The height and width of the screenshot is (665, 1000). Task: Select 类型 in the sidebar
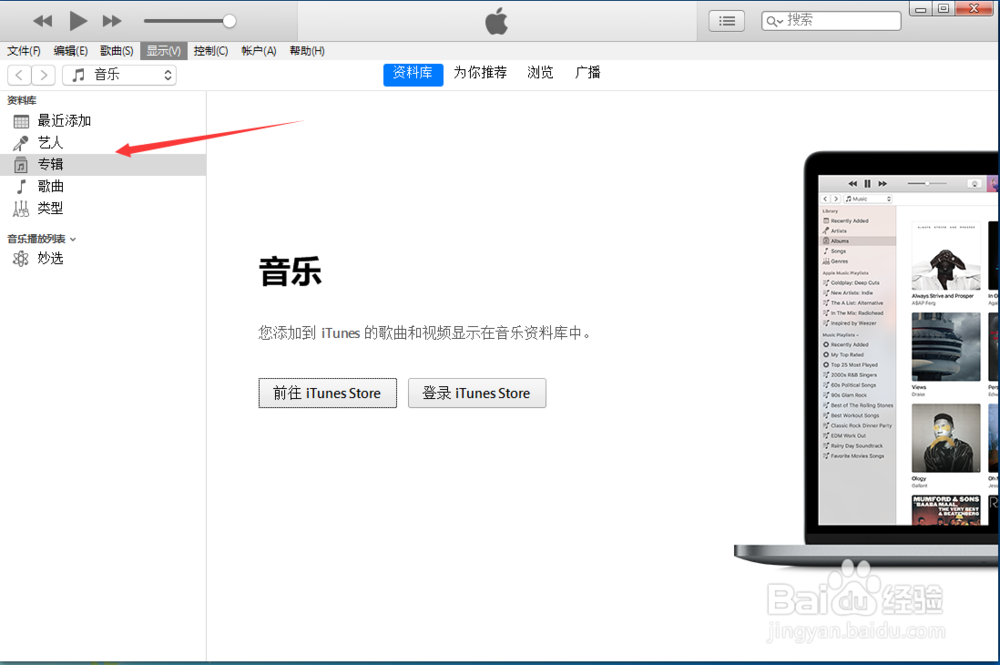(103, 208)
